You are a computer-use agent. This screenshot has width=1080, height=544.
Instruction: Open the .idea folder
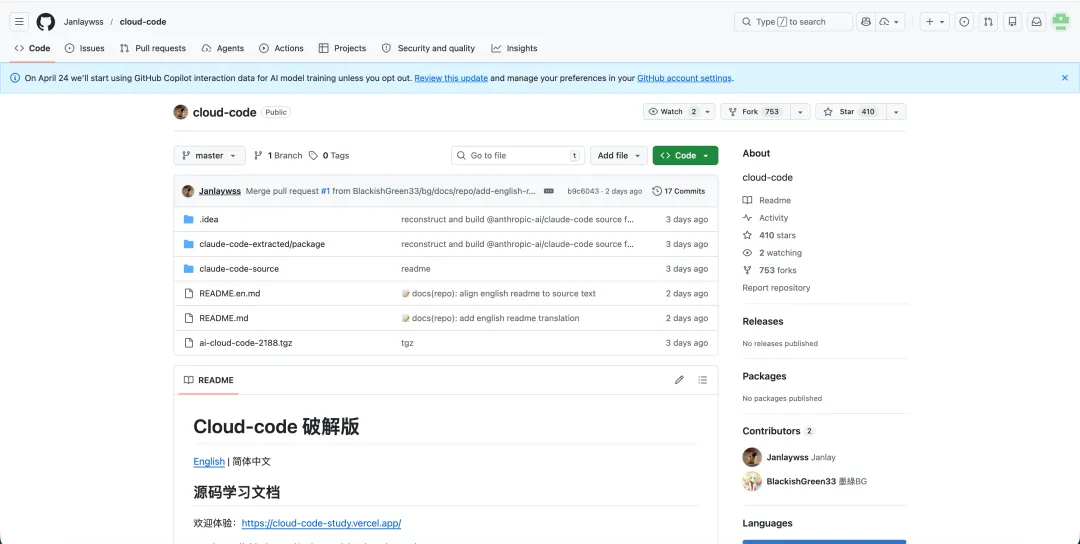click(x=209, y=219)
